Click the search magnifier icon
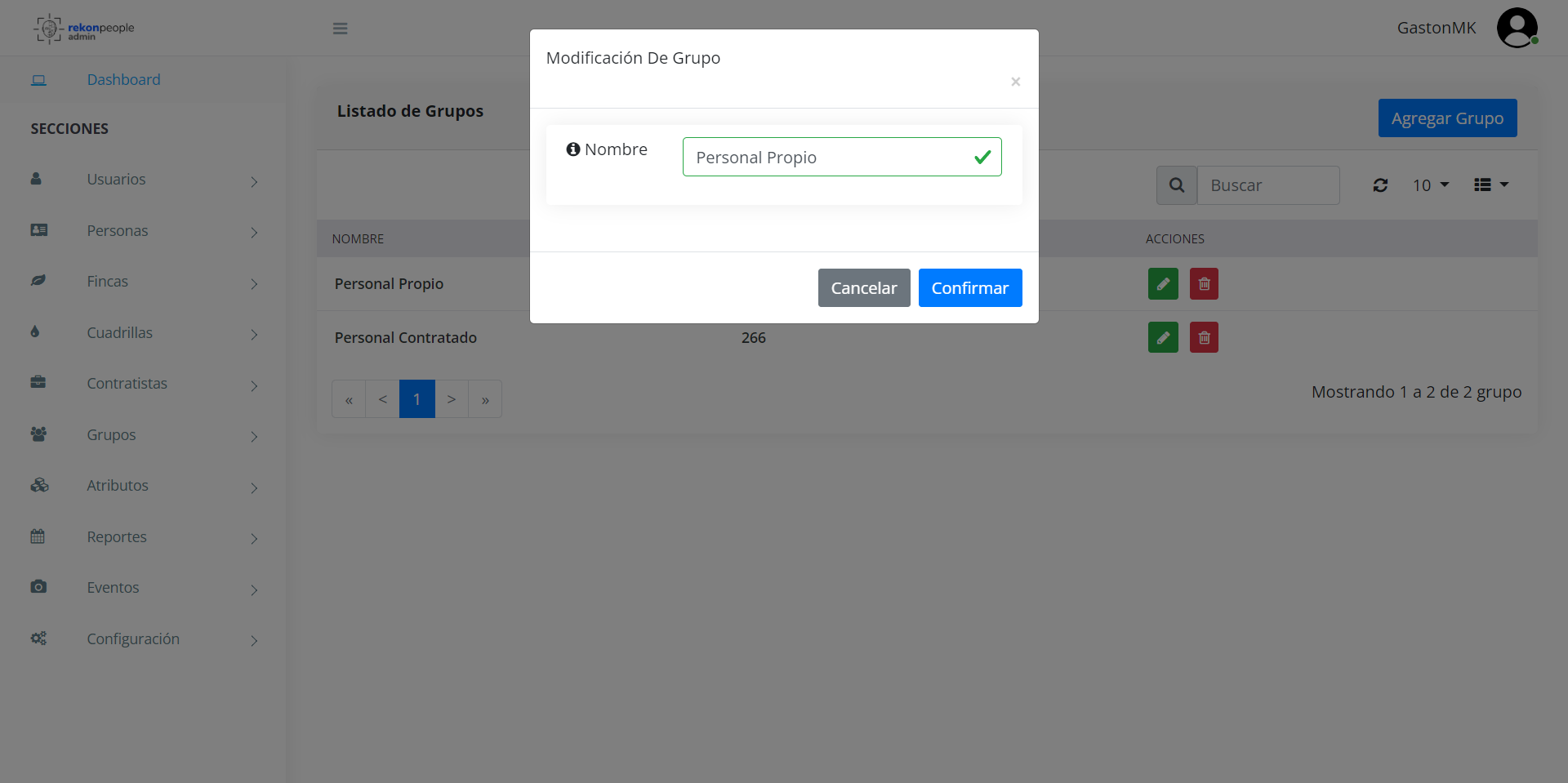1568x783 pixels. 1177,185
